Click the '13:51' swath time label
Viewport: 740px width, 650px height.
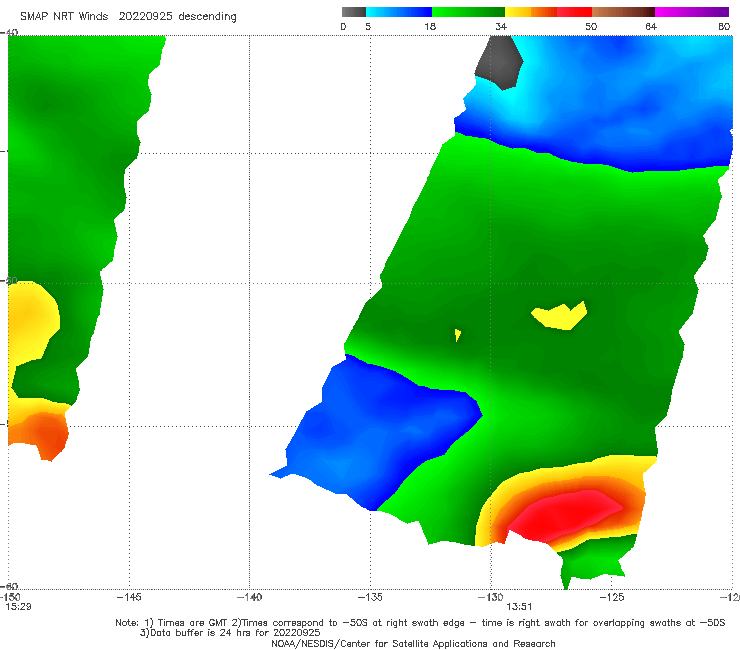519,607
